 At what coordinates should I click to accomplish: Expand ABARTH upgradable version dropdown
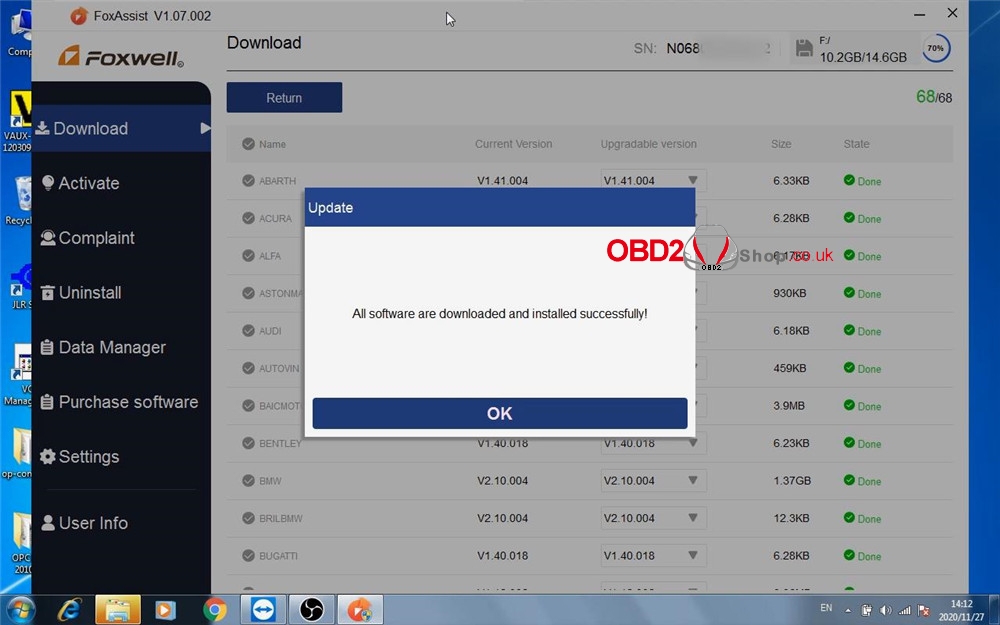tap(692, 181)
